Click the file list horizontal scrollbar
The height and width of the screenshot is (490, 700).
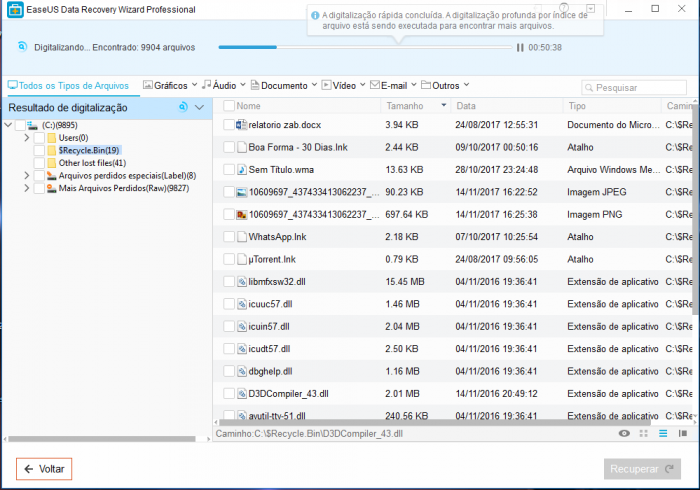point(435,422)
